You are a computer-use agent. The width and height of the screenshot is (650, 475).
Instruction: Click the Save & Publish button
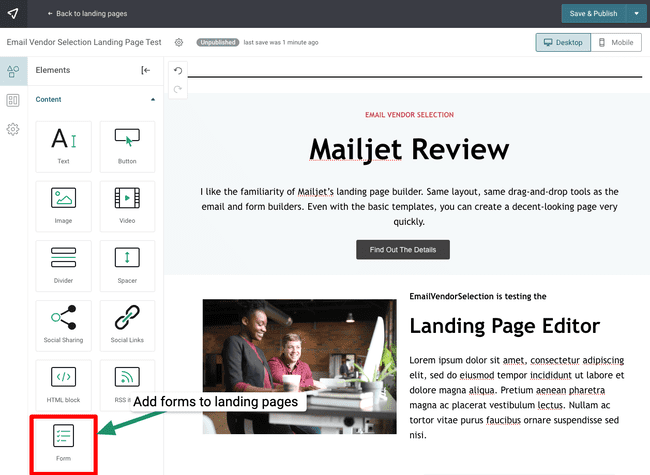tap(593, 14)
